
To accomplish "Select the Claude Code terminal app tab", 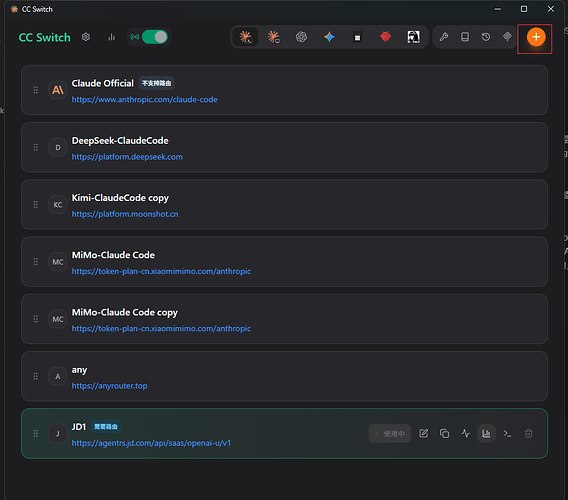I will pos(246,37).
